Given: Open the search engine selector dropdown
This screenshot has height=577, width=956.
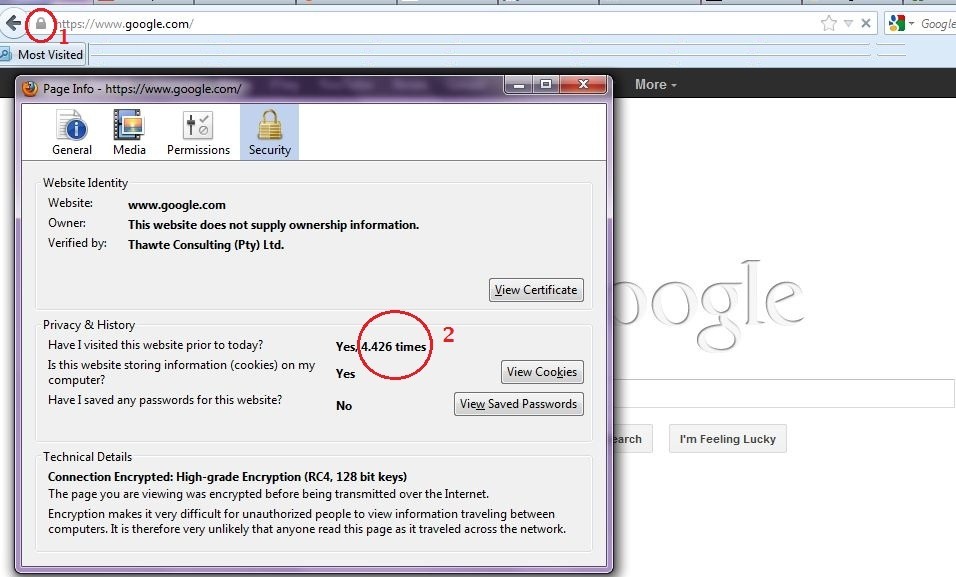Looking at the screenshot, I should point(911,24).
